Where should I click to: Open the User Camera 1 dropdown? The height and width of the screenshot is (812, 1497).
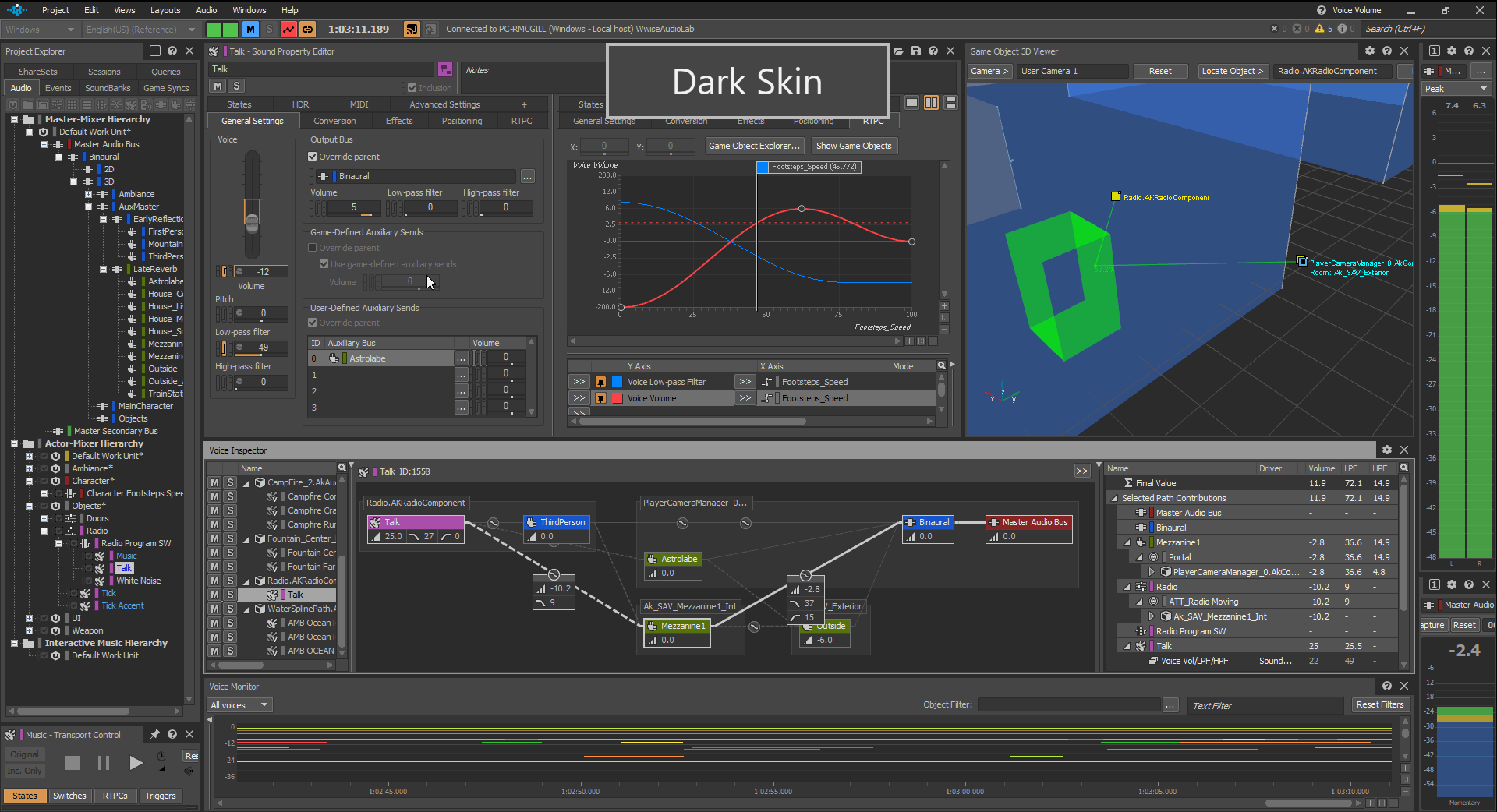(x=1072, y=71)
